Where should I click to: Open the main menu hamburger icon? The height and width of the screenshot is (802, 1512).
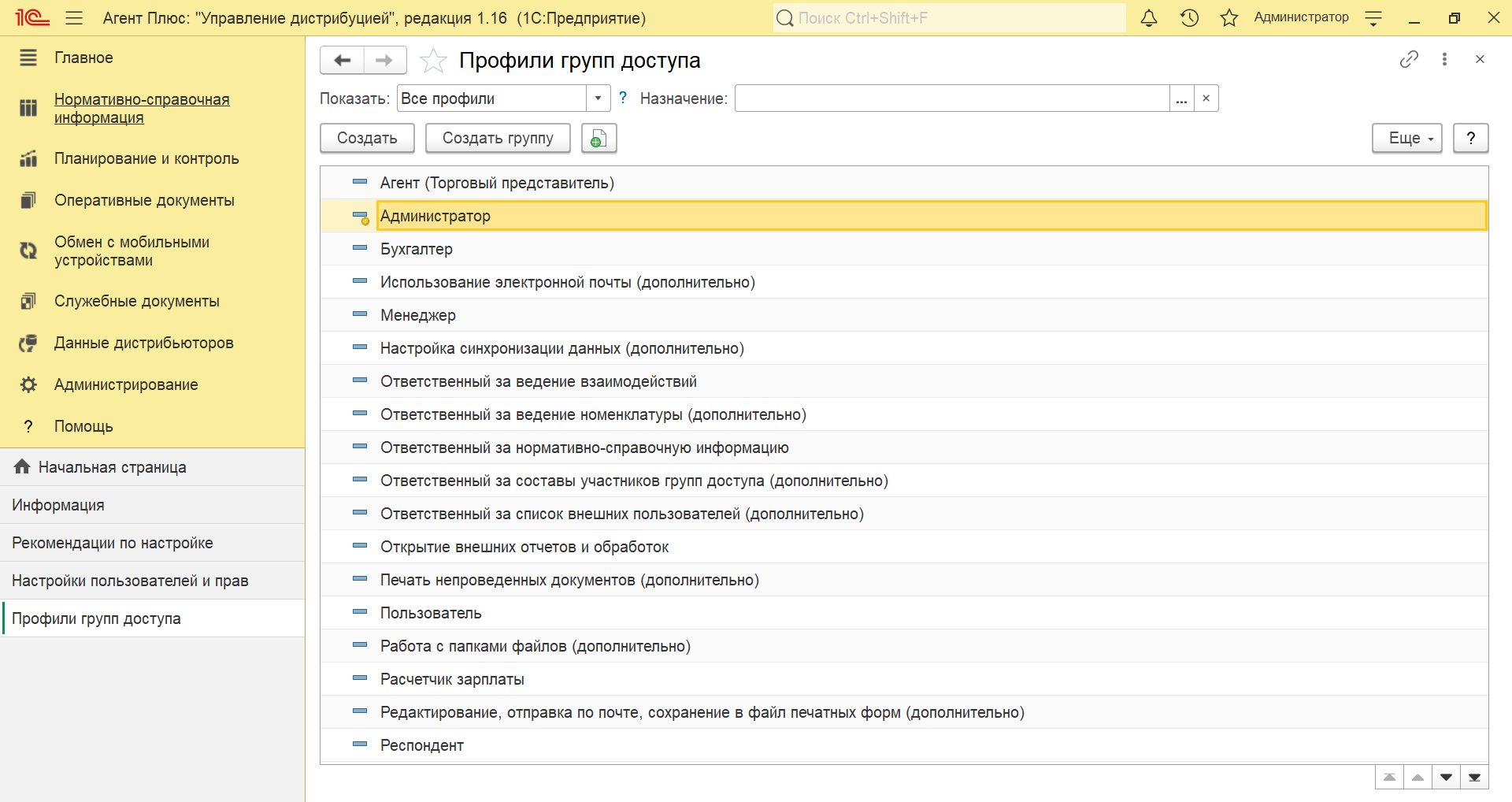(74, 17)
